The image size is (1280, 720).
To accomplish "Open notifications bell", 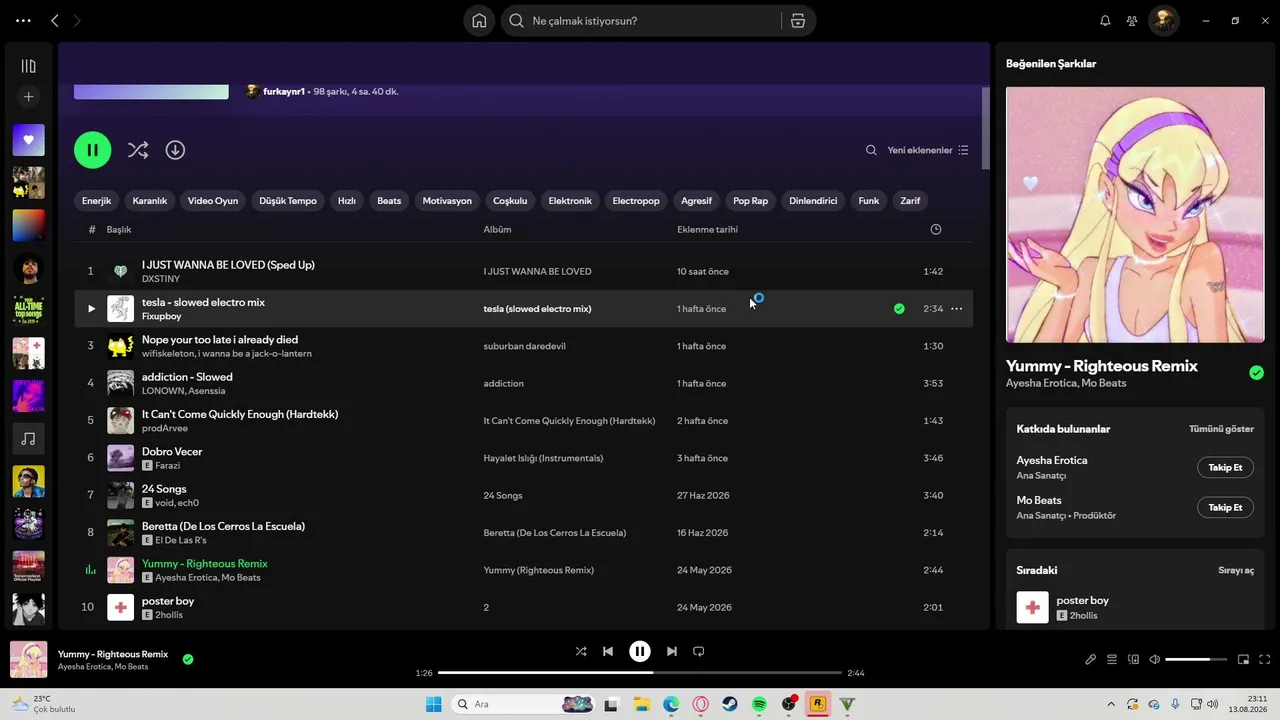I will click(1105, 21).
